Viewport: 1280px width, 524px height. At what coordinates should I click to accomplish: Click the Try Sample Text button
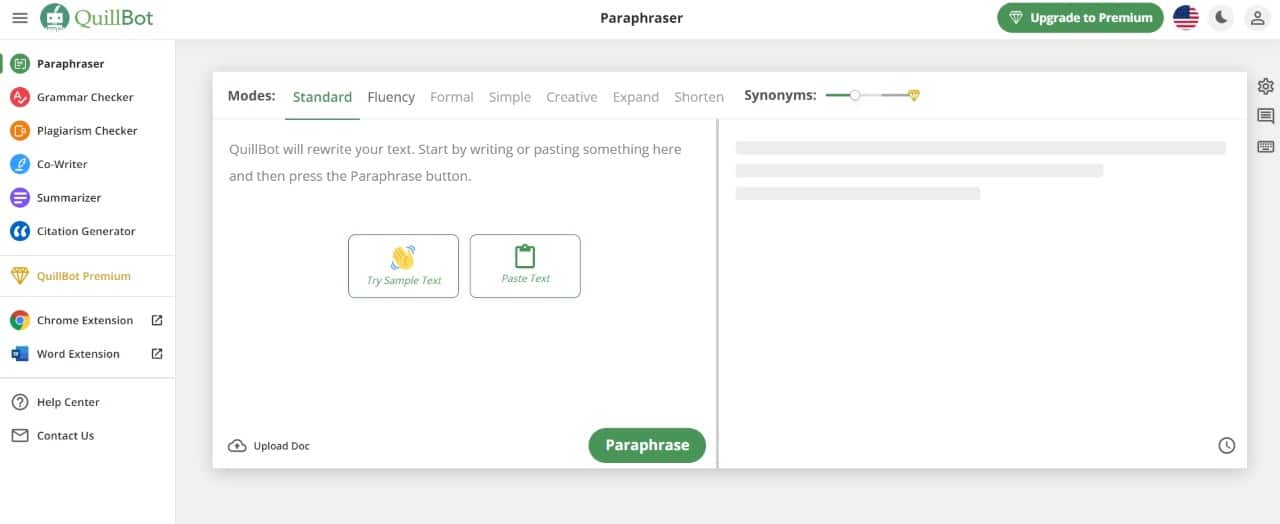pyautogui.click(x=403, y=266)
